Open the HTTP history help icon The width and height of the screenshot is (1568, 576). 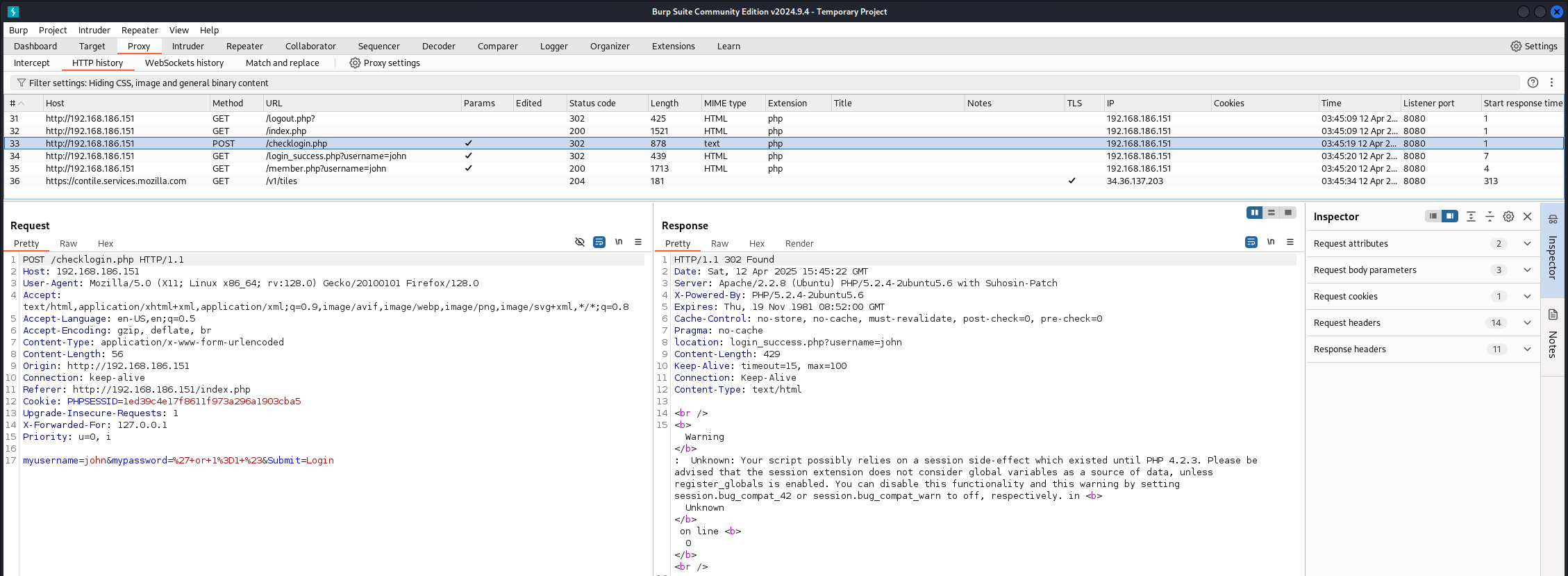pyautogui.click(x=1533, y=82)
